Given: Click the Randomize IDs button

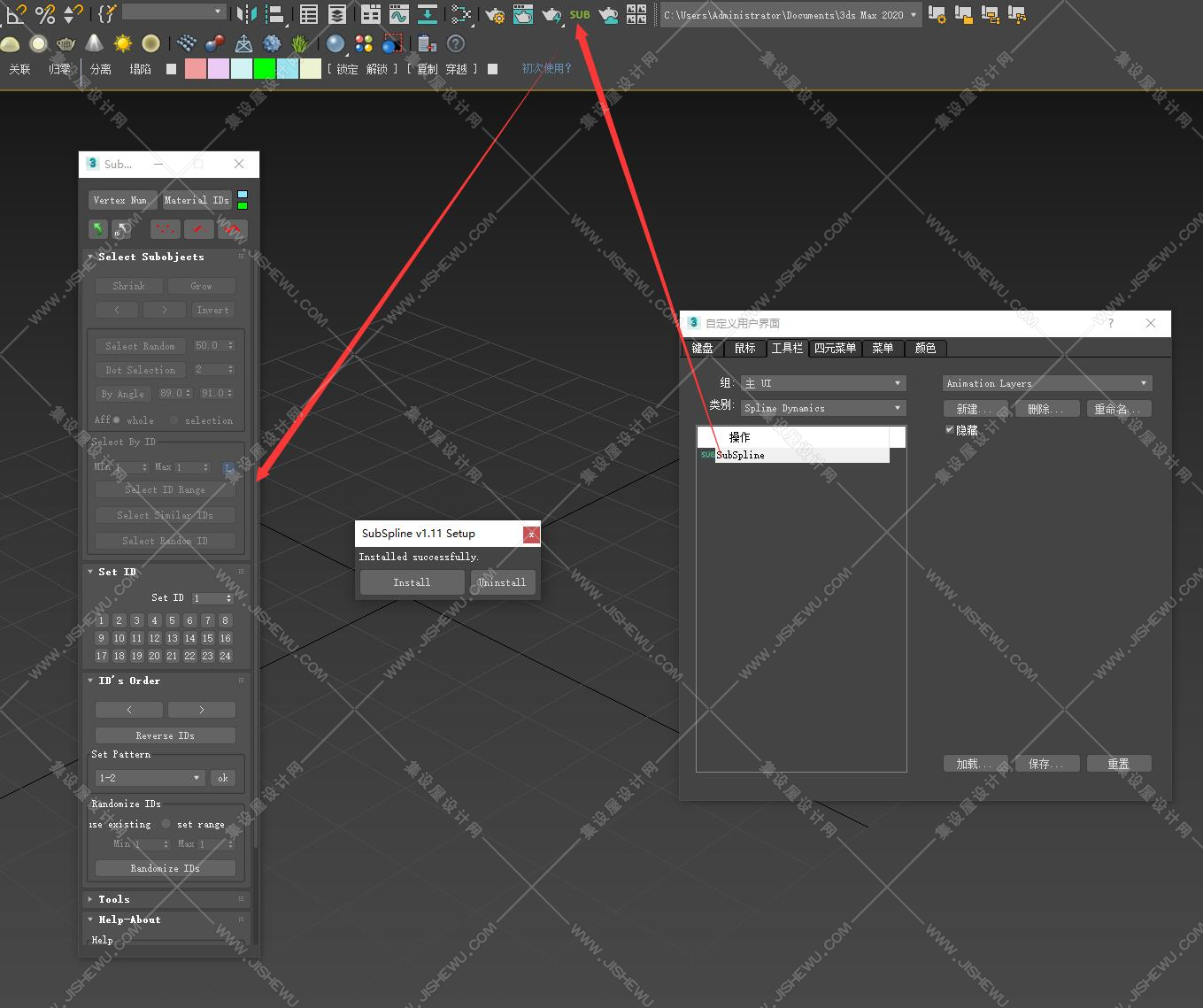Looking at the screenshot, I should coord(166,868).
